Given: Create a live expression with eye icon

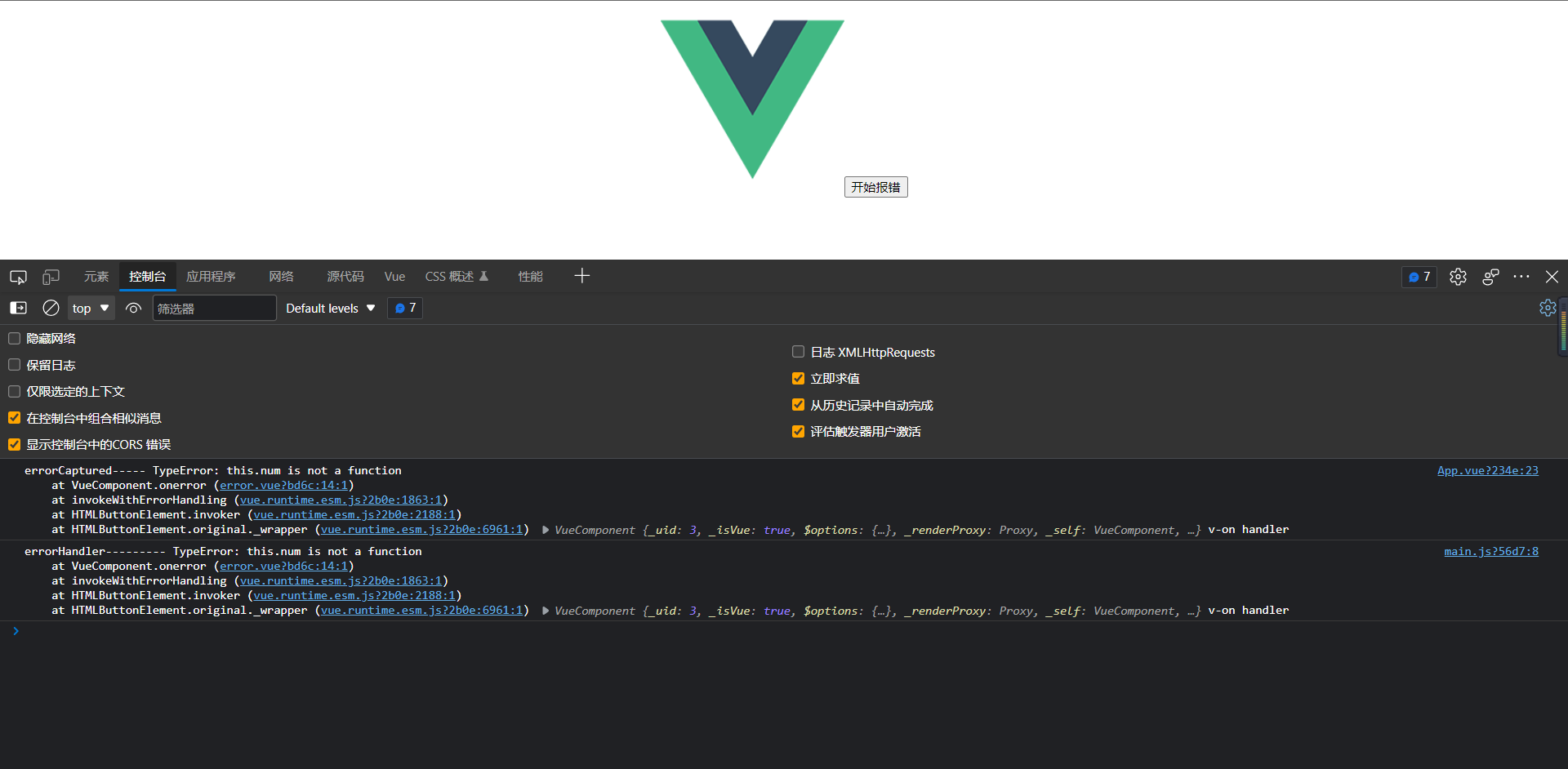Looking at the screenshot, I should point(132,308).
